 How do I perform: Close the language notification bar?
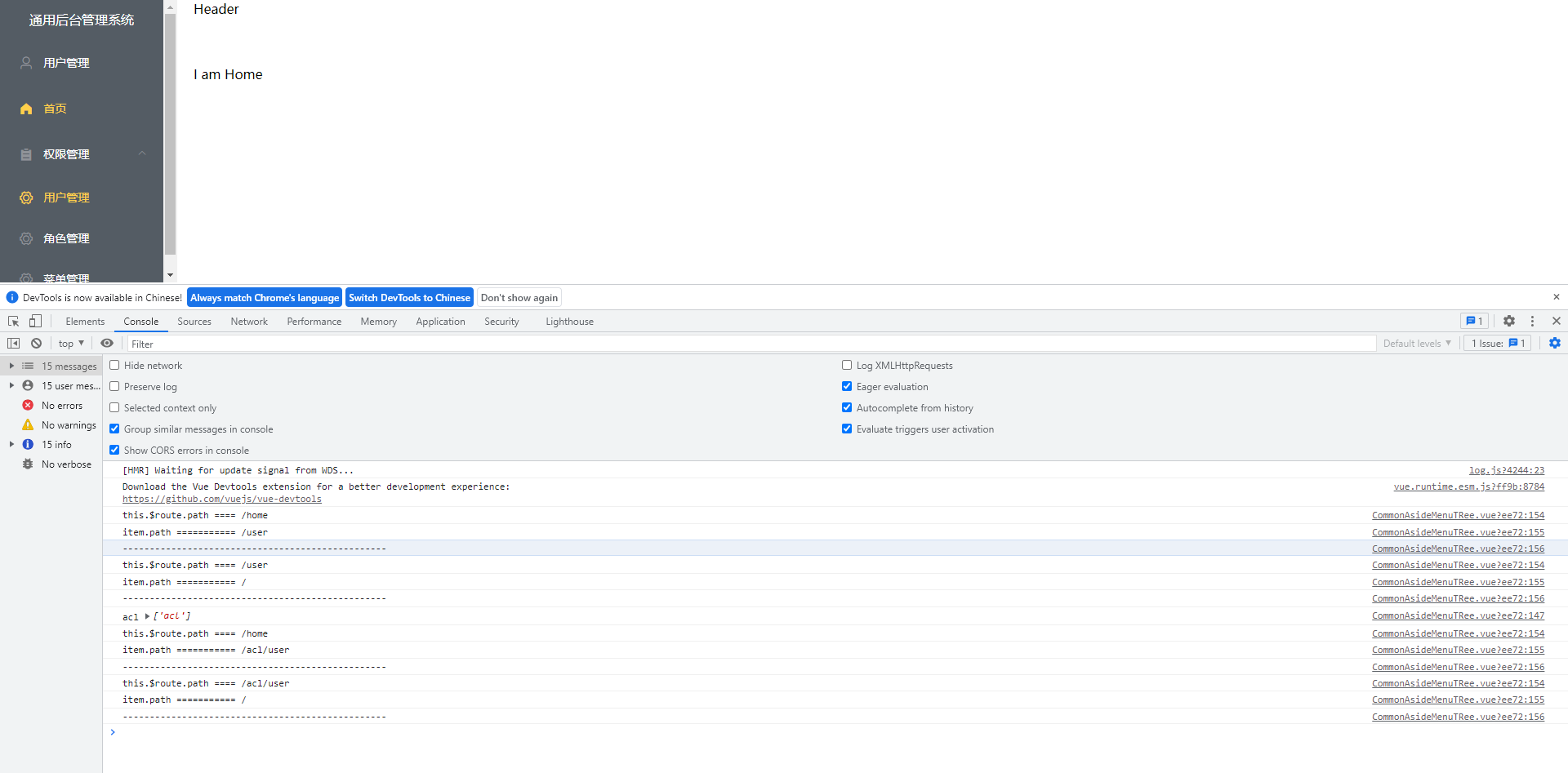[1556, 297]
